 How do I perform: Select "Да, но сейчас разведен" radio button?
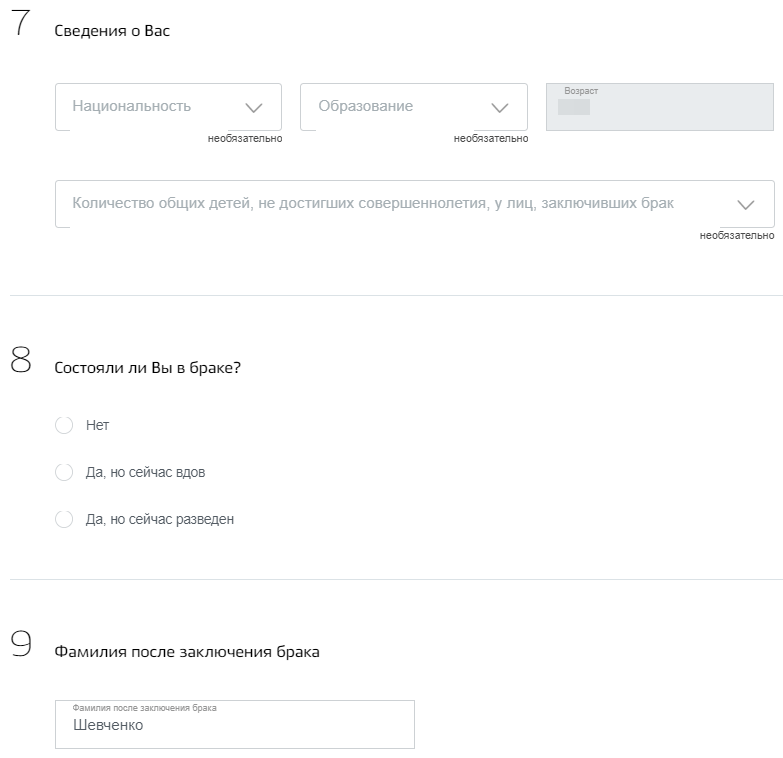click(64, 519)
